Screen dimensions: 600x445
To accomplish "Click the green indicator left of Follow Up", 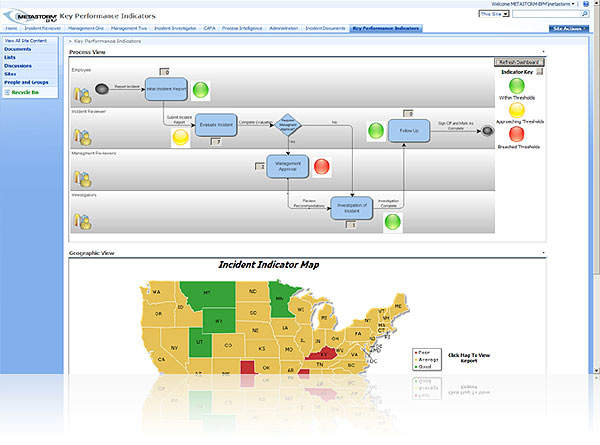I will coord(376,130).
